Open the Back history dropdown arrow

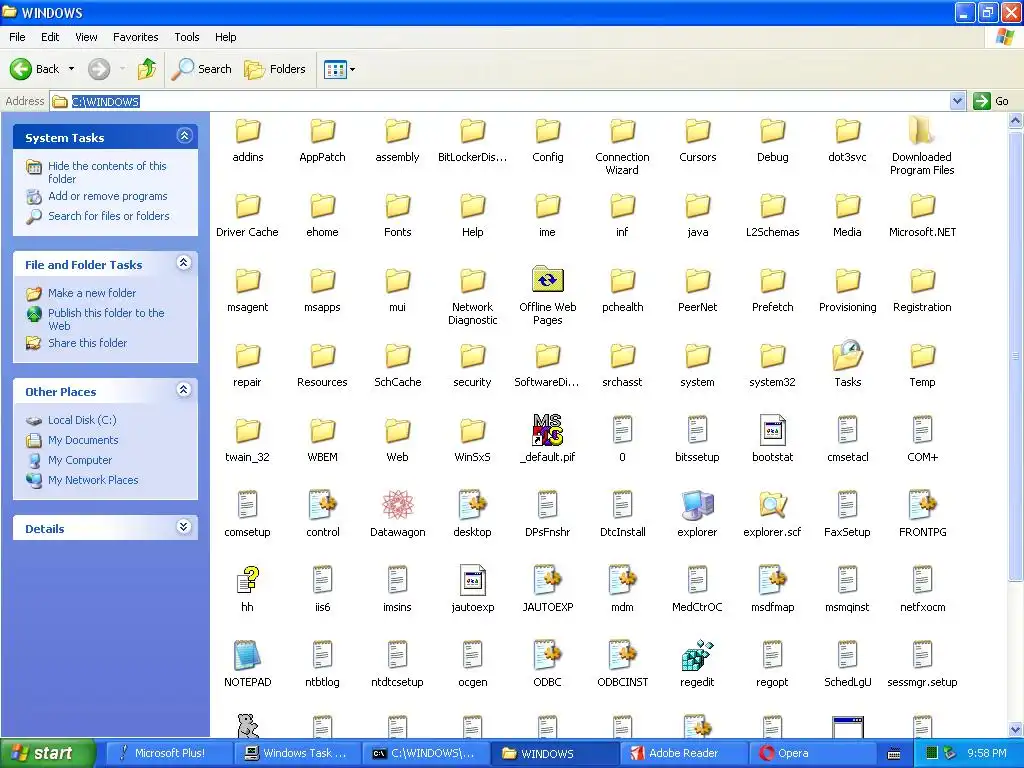point(71,69)
